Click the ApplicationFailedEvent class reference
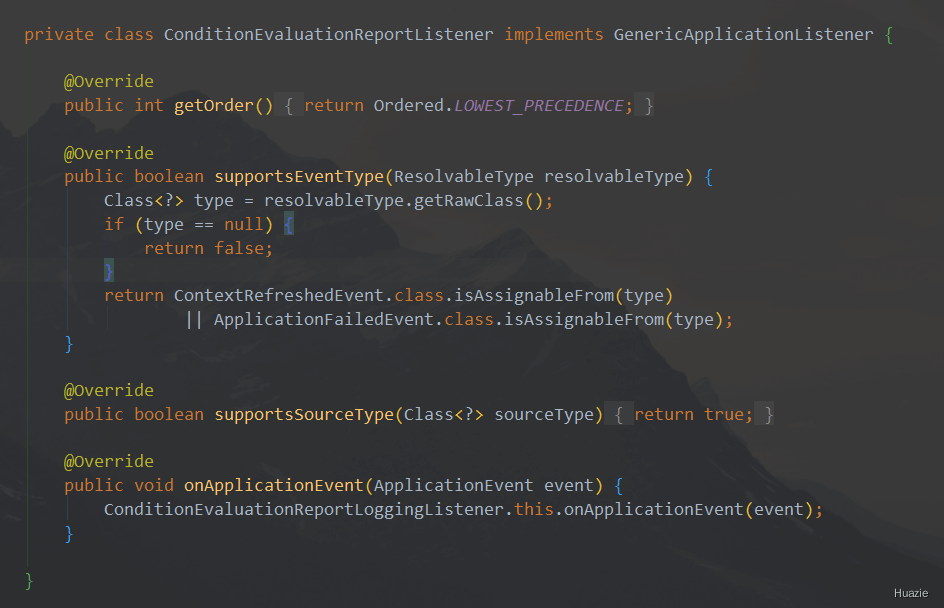The height and width of the screenshot is (608, 944). (323, 319)
